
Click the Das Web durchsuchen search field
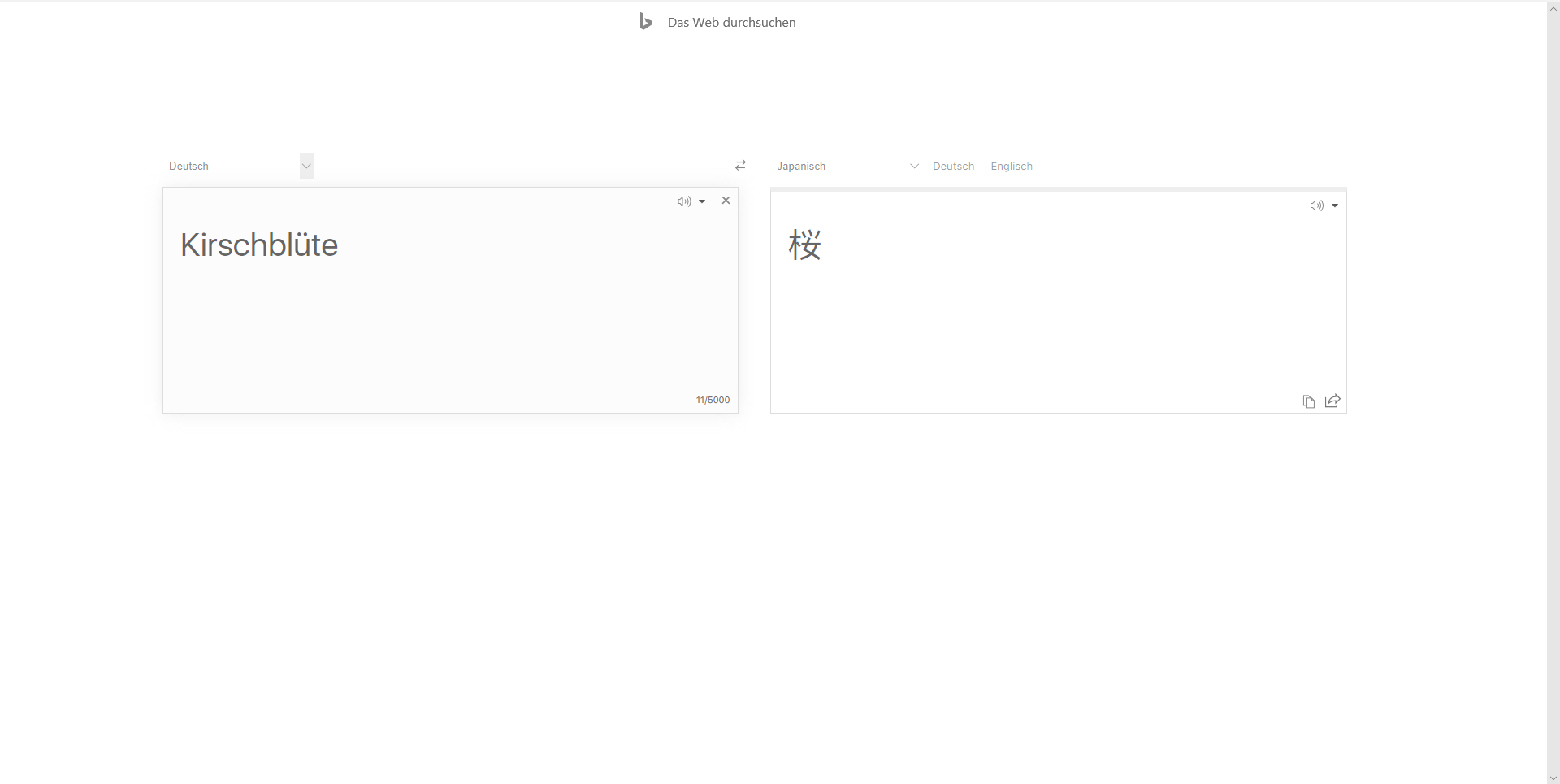point(730,22)
